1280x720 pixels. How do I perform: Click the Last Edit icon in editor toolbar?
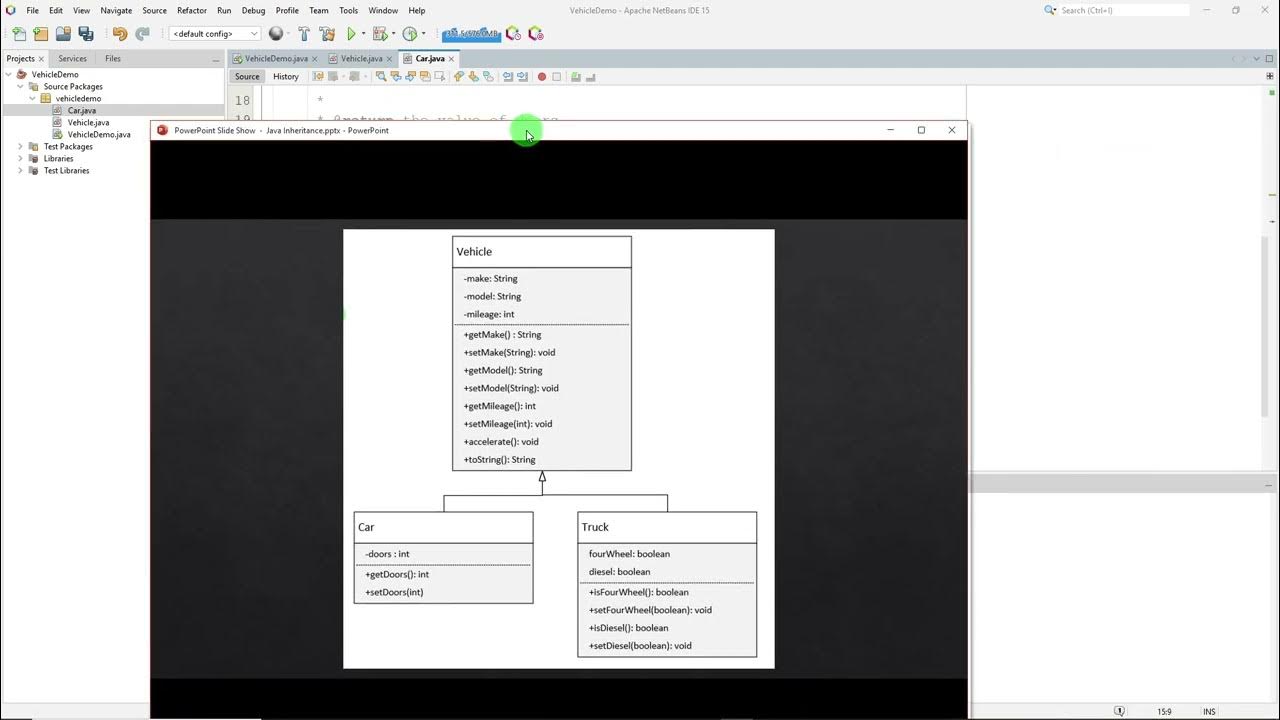318,76
